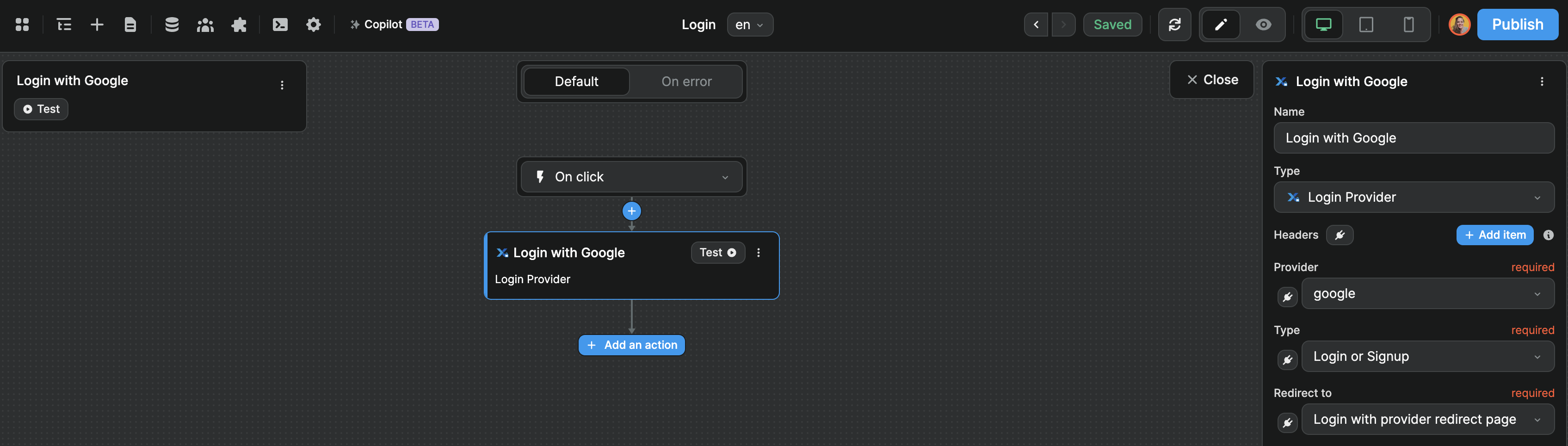Click the sync refresh icon

(x=1175, y=25)
